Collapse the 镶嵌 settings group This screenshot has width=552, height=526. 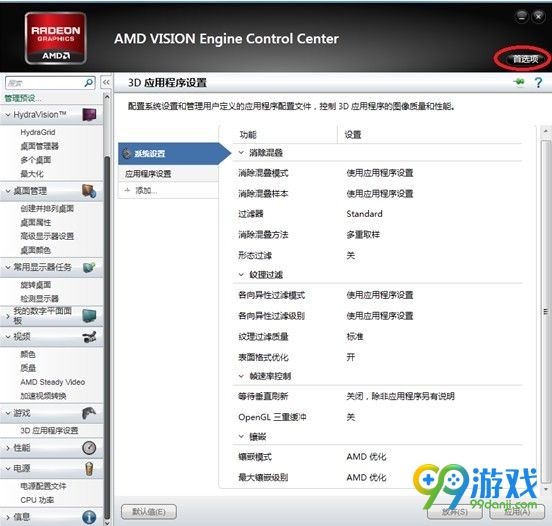pos(241,437)
